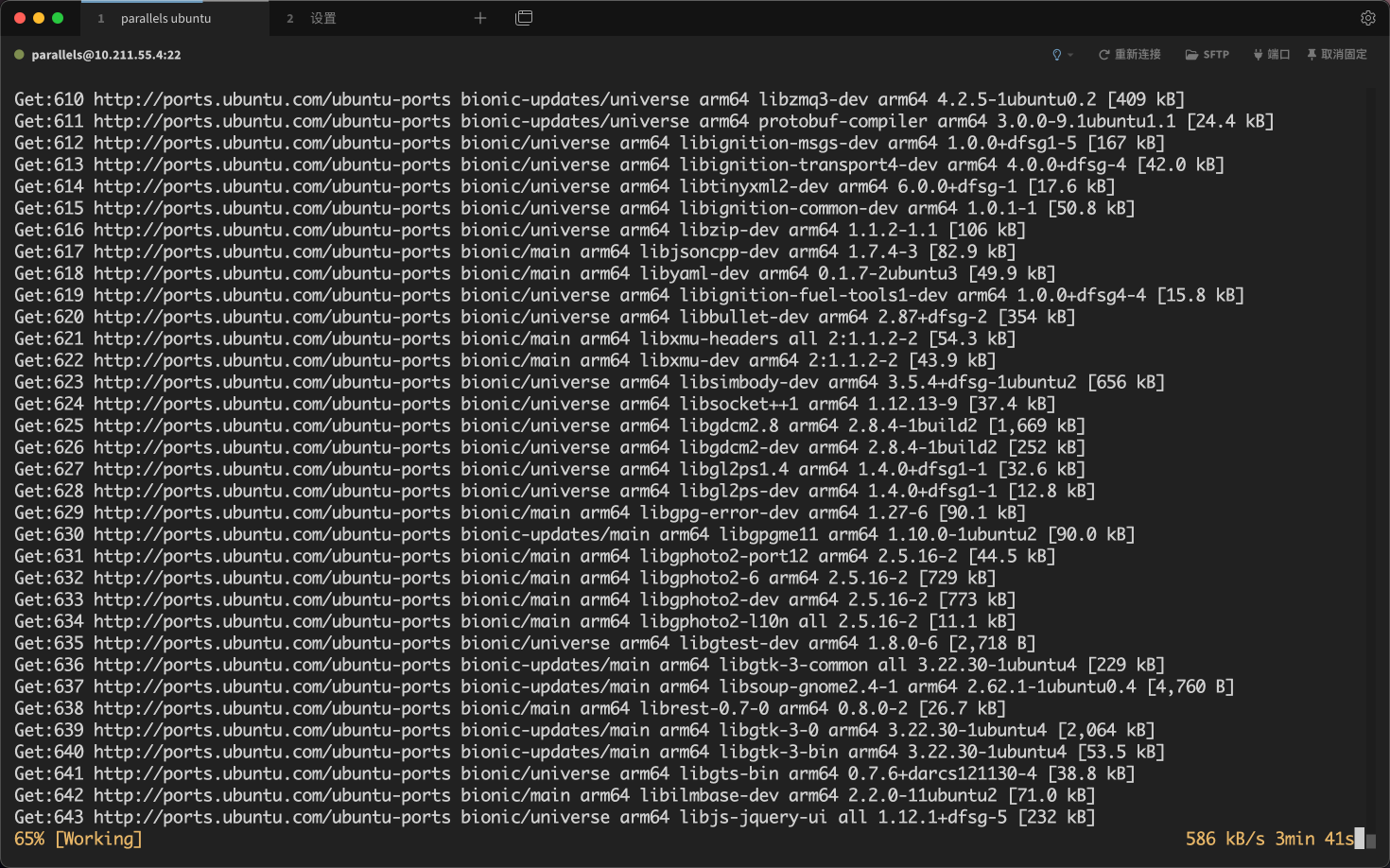1390x868 pixels.
Task: Click the Get:637 libsoup-gnome2.4-1 line
Action: (624, 686)
